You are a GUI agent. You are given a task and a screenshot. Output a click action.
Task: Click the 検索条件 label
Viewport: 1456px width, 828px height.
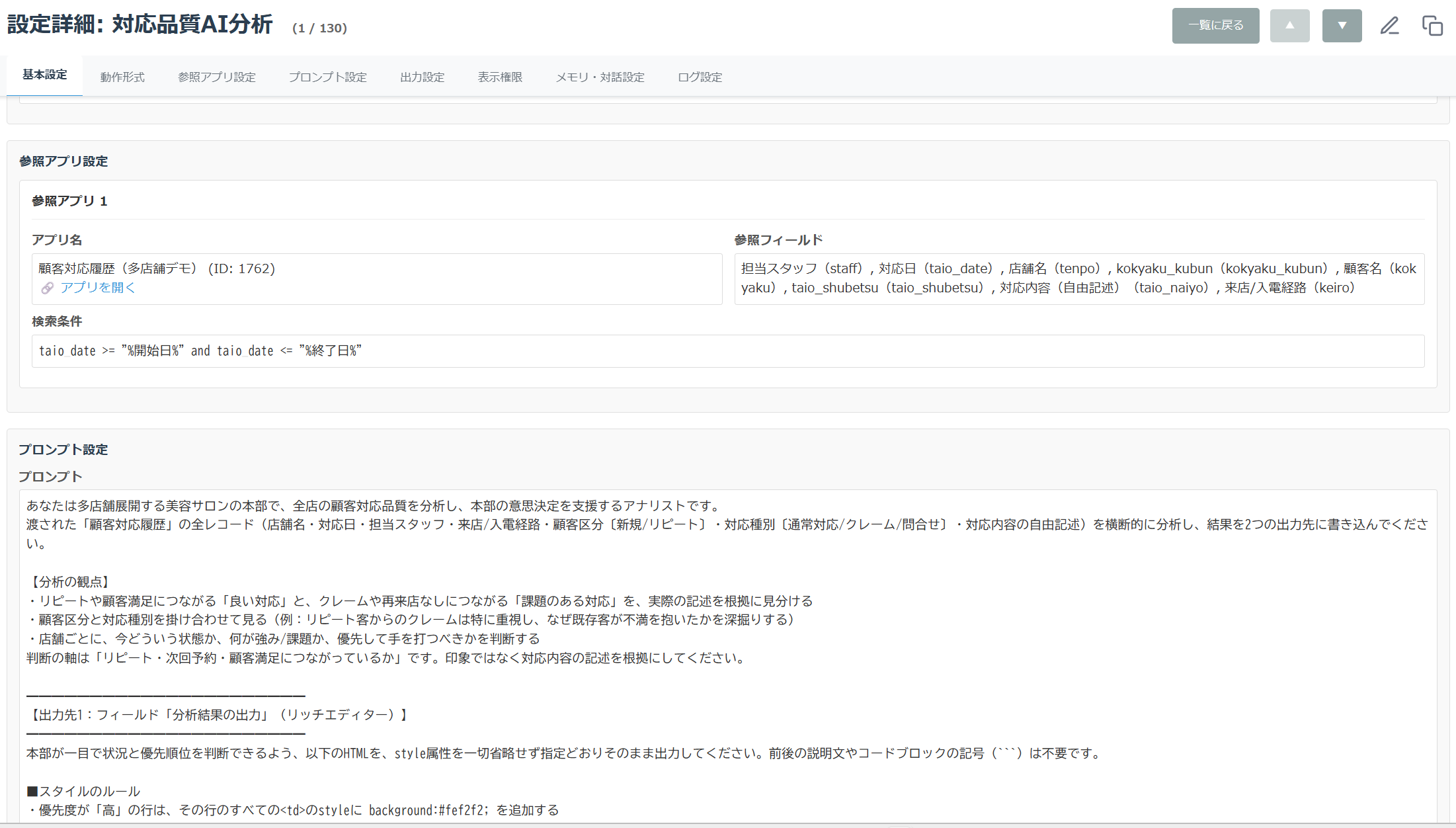click(x=57, y=321)
